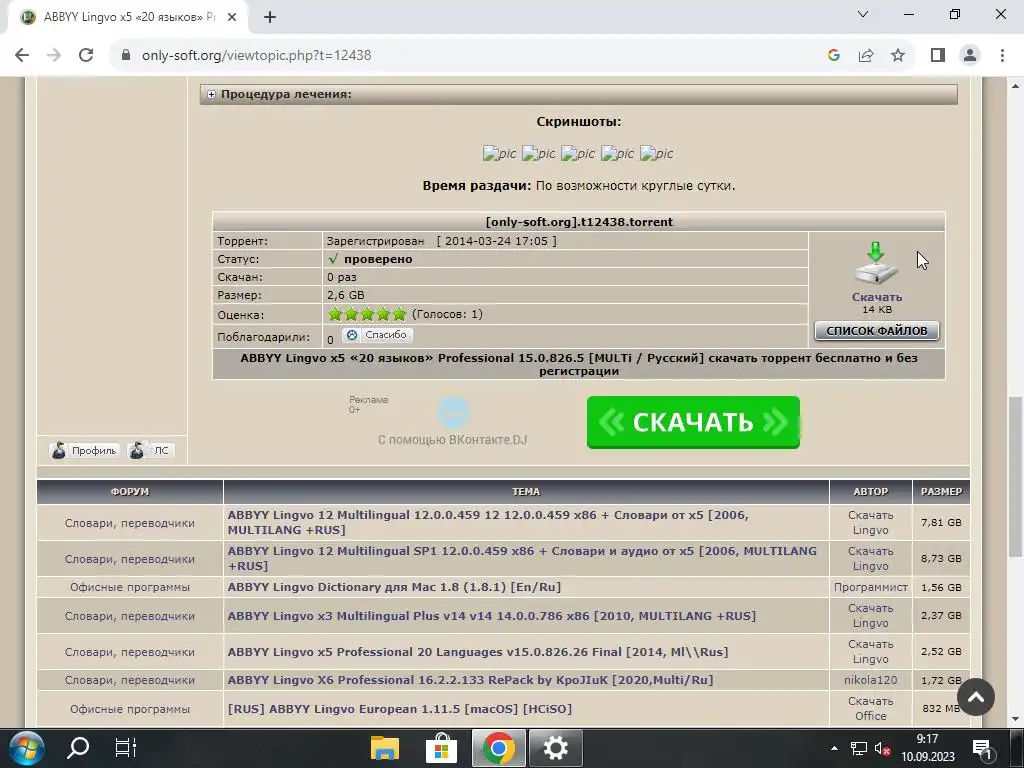Expand the Процедура лечения spoiler

point(211,94)
